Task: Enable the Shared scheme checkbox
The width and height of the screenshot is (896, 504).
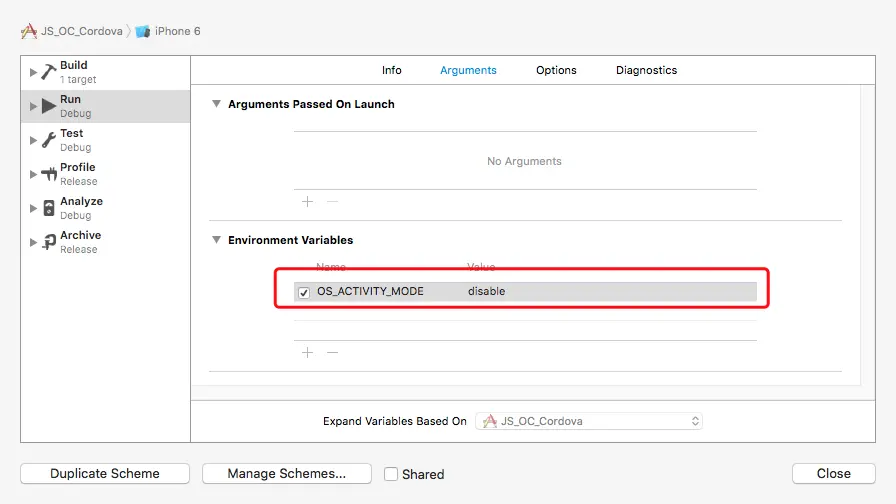Action: [391, 474]
